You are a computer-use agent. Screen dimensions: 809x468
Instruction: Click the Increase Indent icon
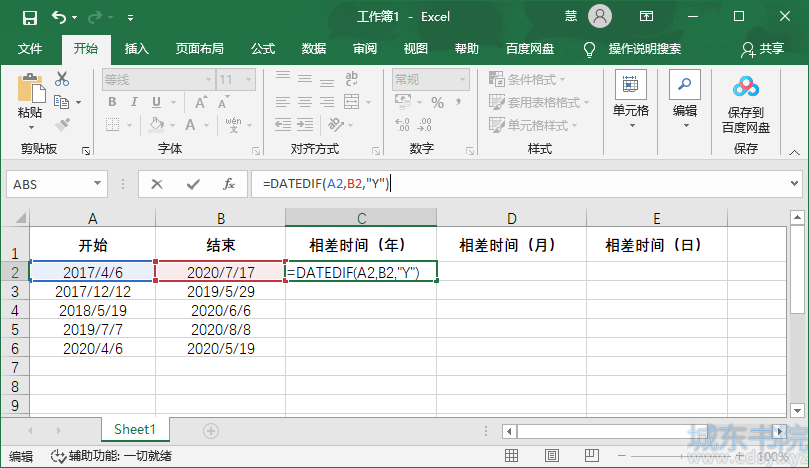[305, 124]
